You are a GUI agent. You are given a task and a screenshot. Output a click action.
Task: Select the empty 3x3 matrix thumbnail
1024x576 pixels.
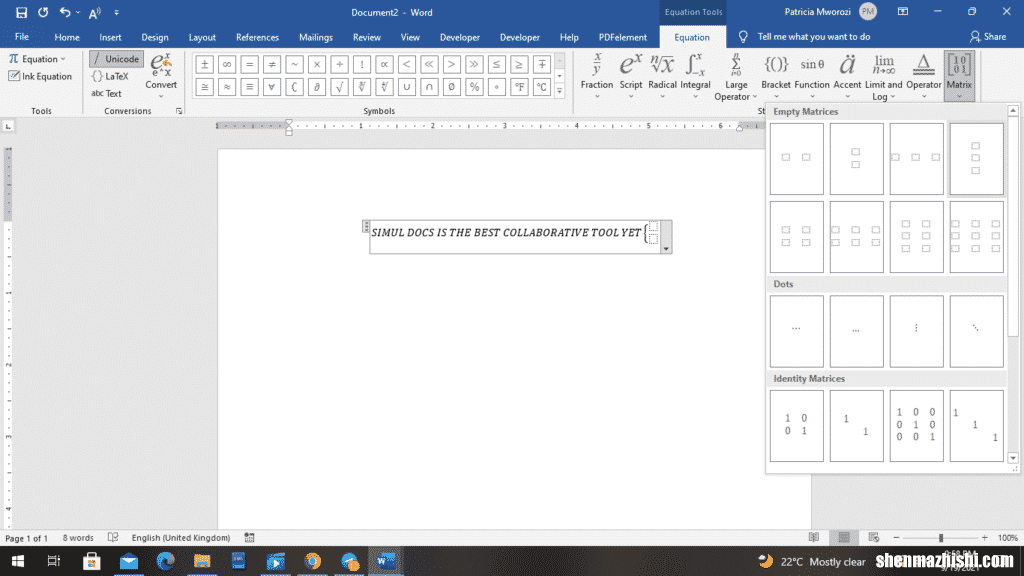point(976,236)
